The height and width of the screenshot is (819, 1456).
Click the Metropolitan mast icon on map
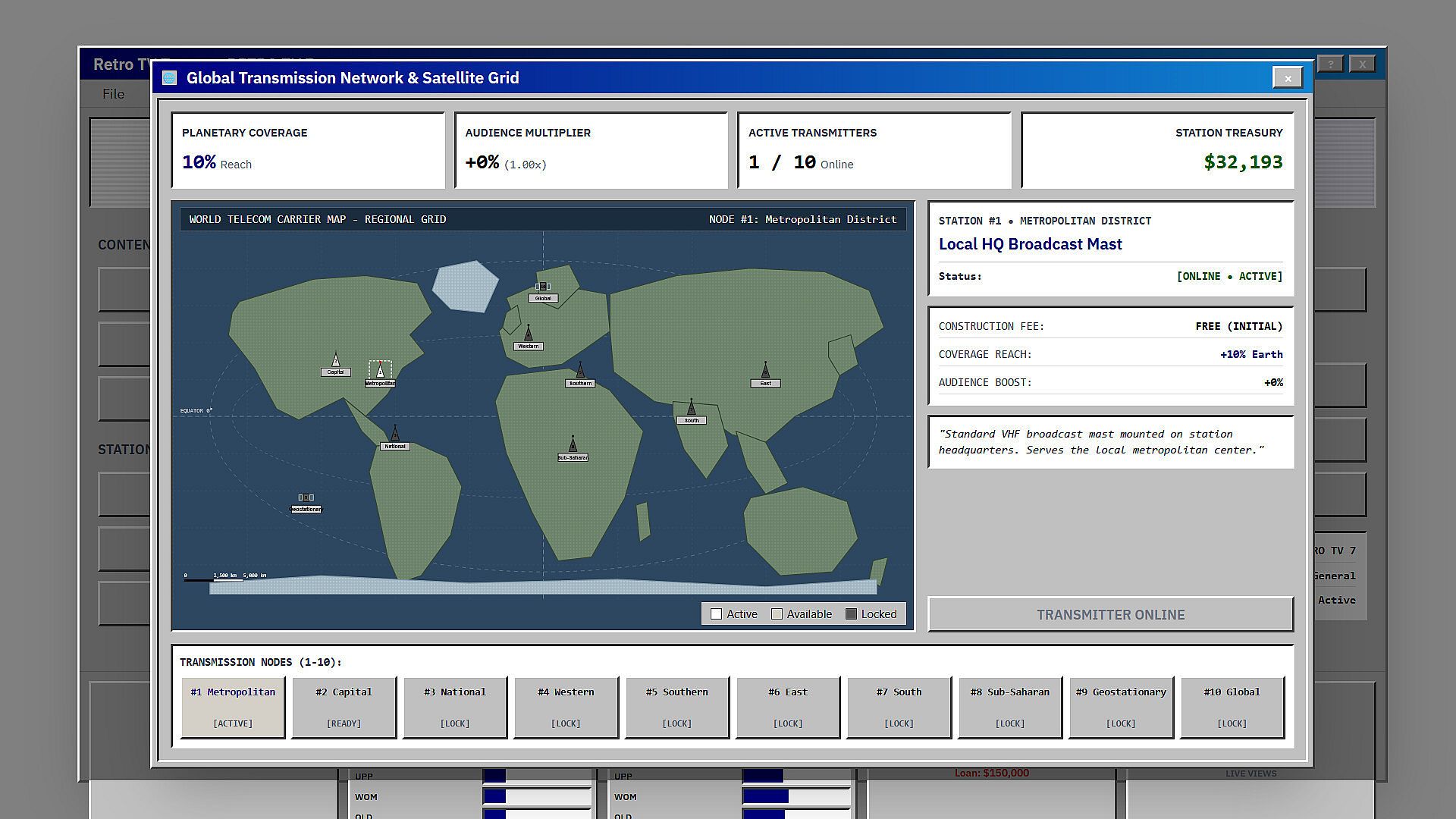pyautogui.click(x=380, y=370)
